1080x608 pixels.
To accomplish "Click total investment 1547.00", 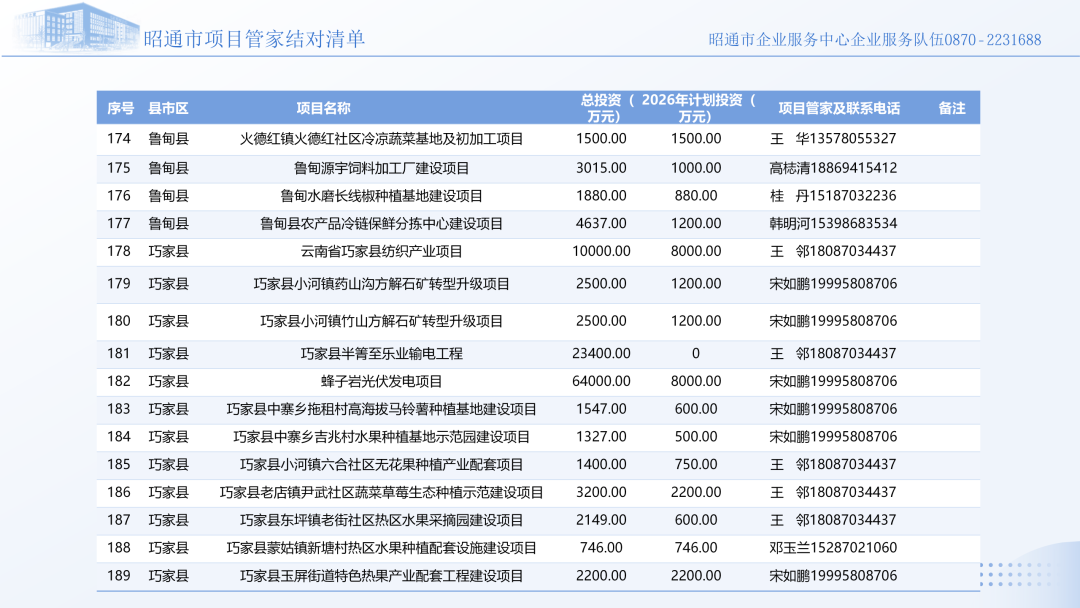I will [x=601, y=410].
